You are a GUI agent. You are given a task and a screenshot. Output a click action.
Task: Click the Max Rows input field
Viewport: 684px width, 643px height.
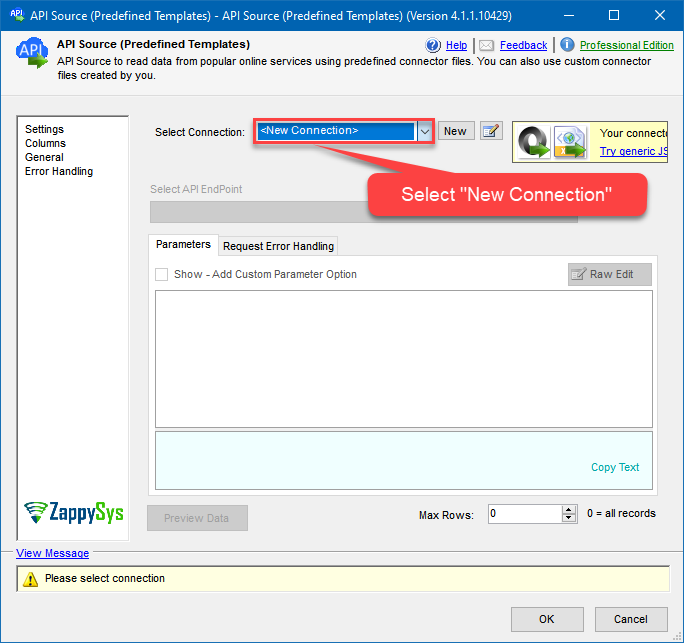click(x=523, y=514)
